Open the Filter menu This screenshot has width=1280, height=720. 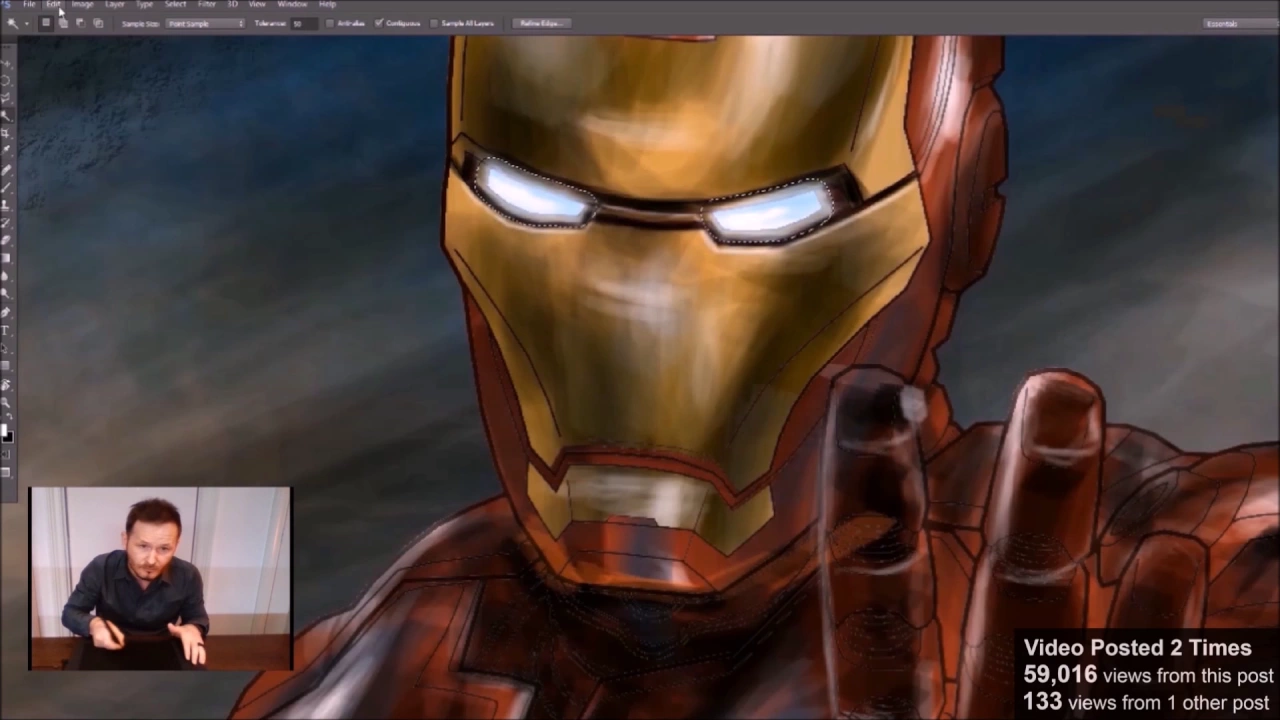[x=207, y=4]
